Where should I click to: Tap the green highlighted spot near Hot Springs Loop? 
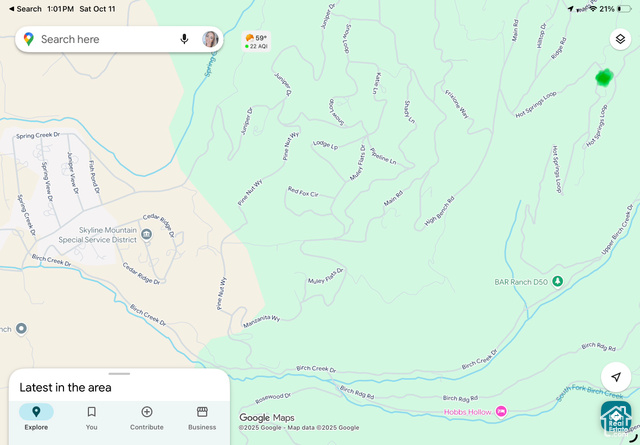[604, 78]
